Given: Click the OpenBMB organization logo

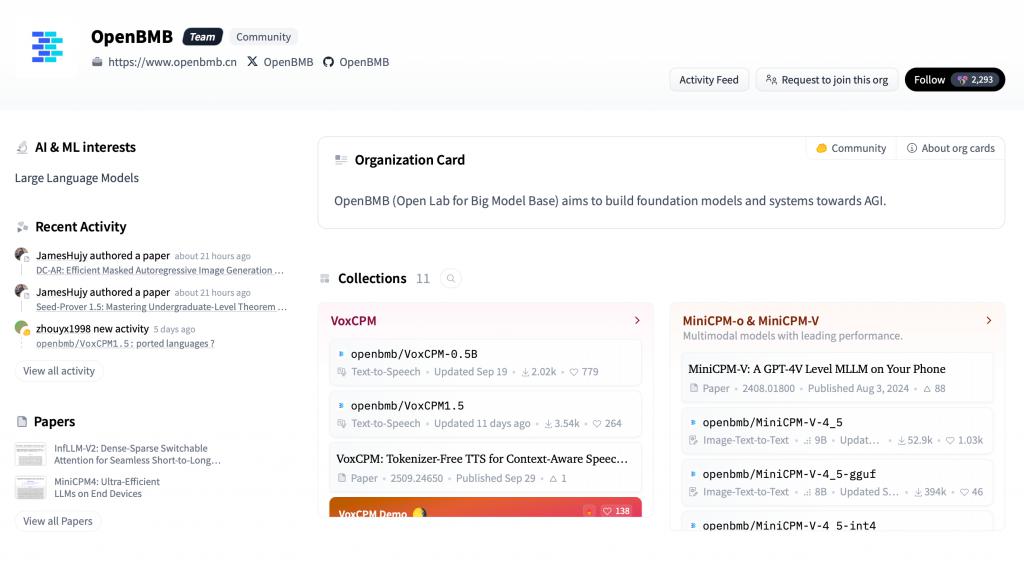Looking at the screenshot, I should coord(46,47).
